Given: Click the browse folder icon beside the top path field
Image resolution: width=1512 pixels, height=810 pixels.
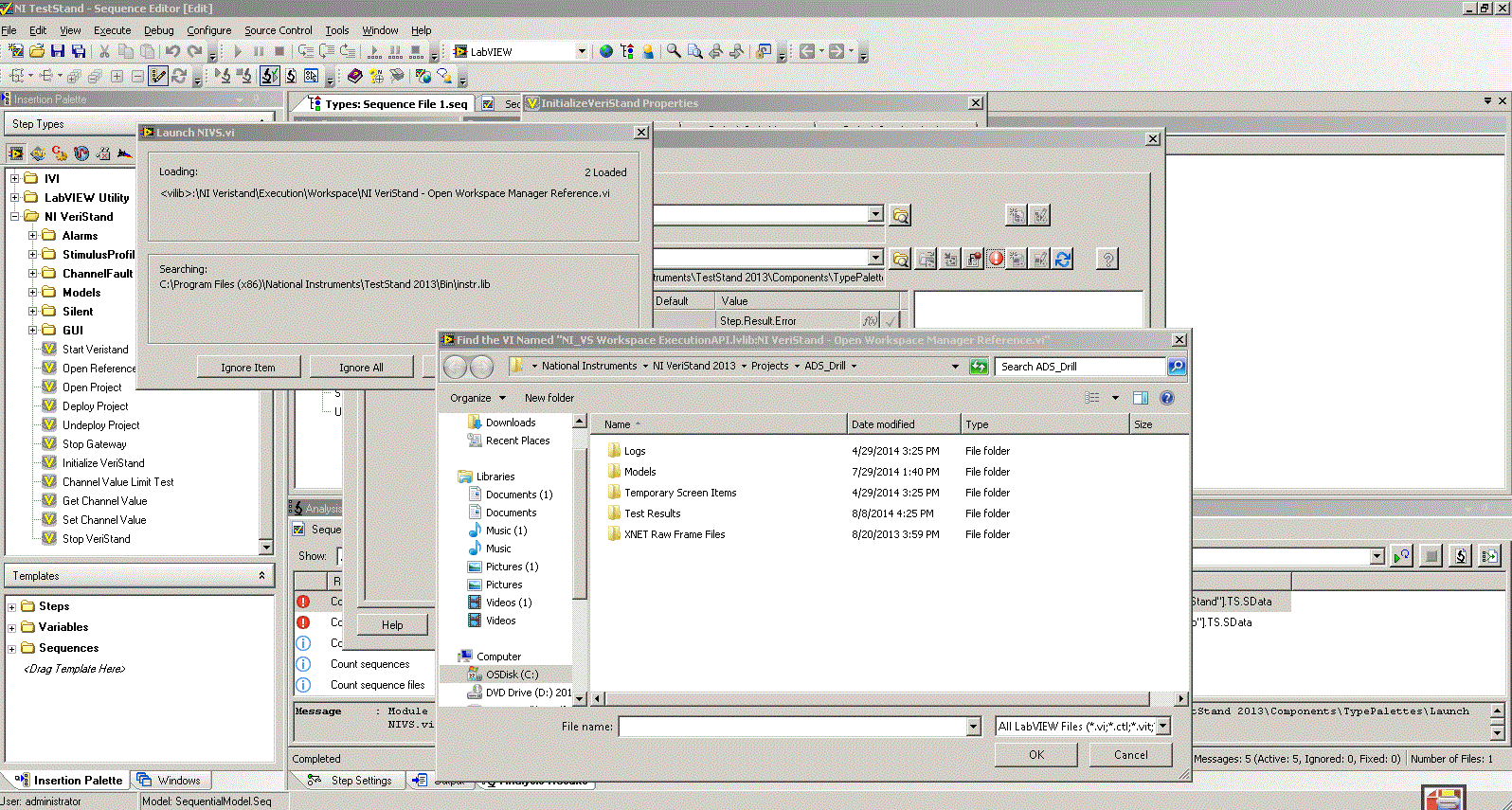Looking at the screenshot, I should pos(901,215).
